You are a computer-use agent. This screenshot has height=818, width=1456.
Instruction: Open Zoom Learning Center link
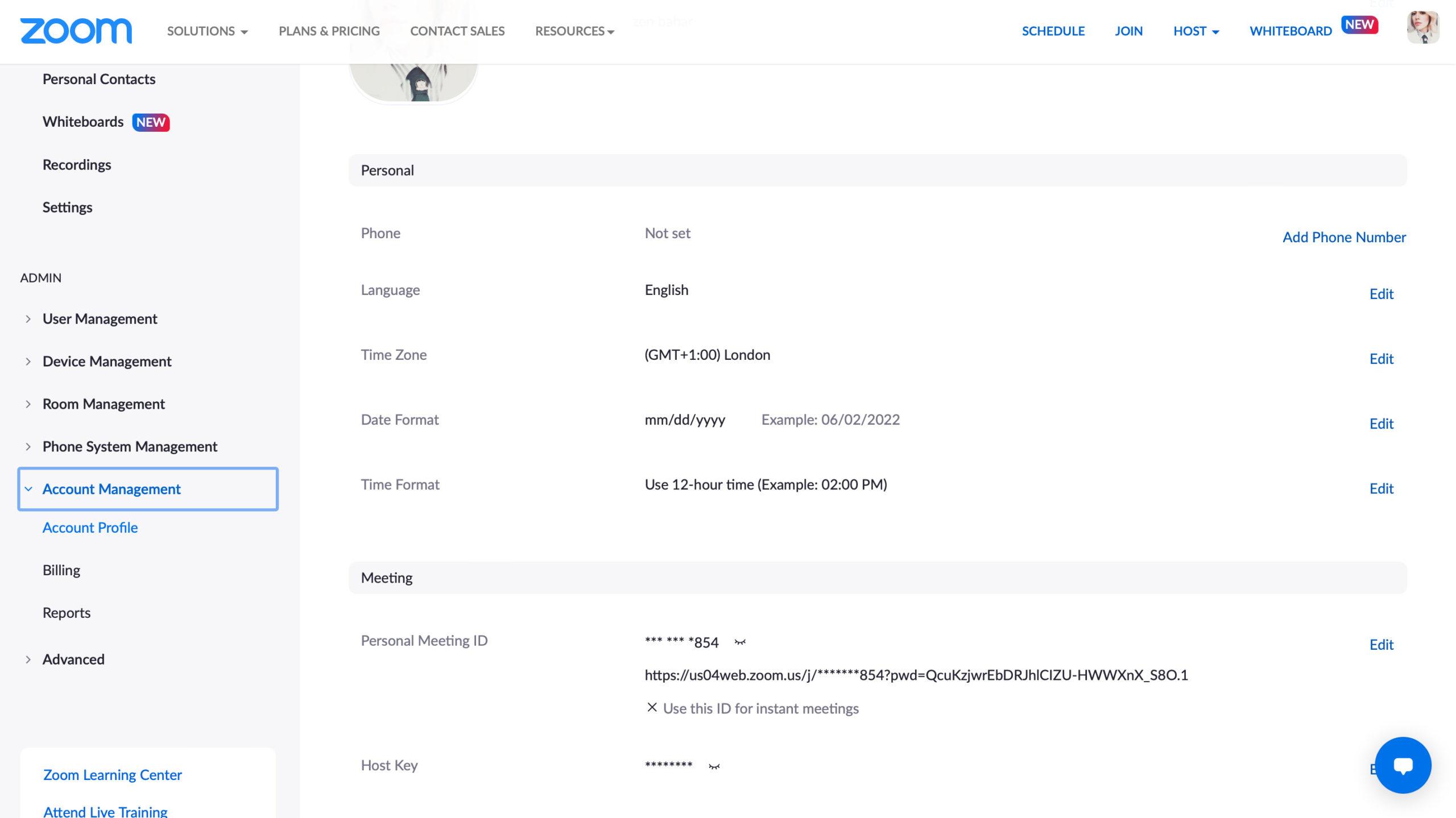113,775
